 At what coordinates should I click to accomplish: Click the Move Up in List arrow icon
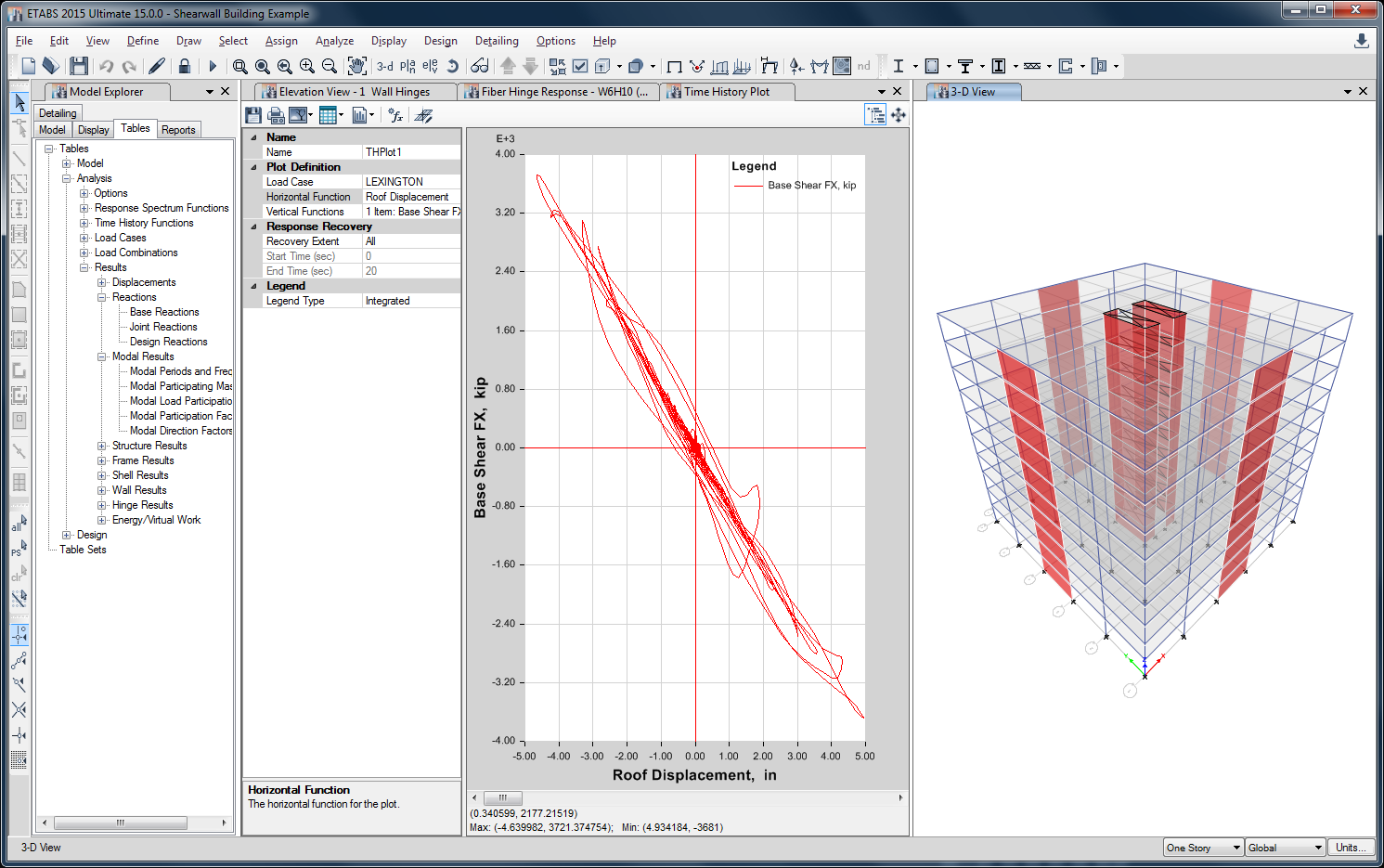pos(508,66)
